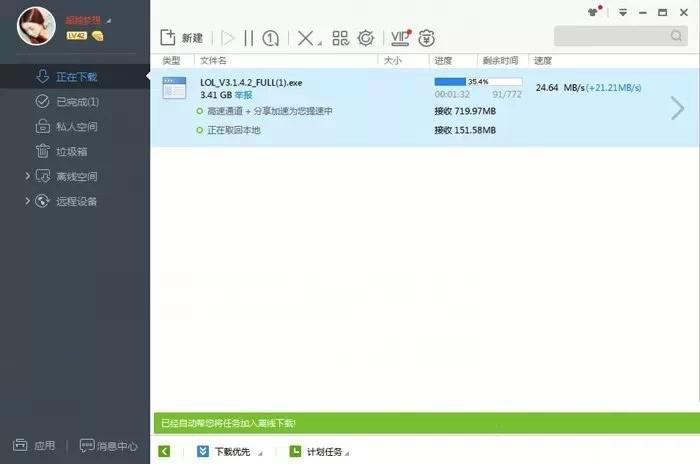This screenshot has width=700, height=464.
Task: Click the 91/772 resources count
Action: (x=507, y=94)
